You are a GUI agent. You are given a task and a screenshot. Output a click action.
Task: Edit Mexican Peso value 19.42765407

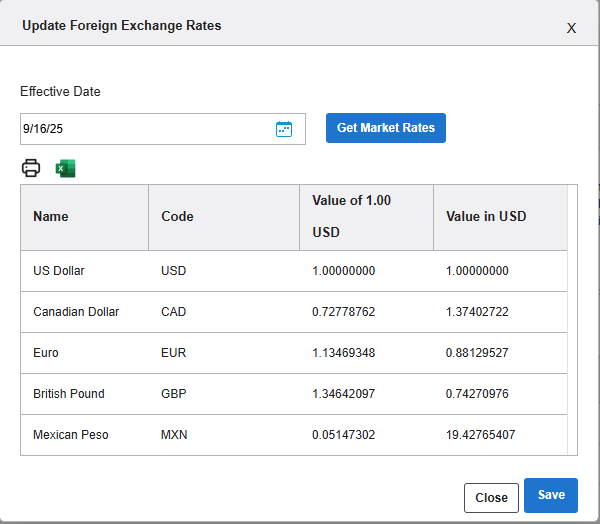481,435
